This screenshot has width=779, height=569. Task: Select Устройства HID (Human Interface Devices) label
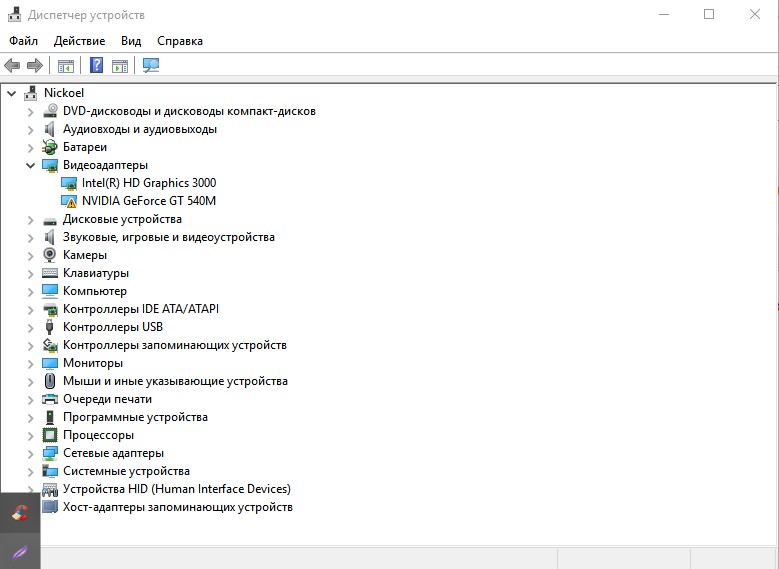(x=177, y=489)
